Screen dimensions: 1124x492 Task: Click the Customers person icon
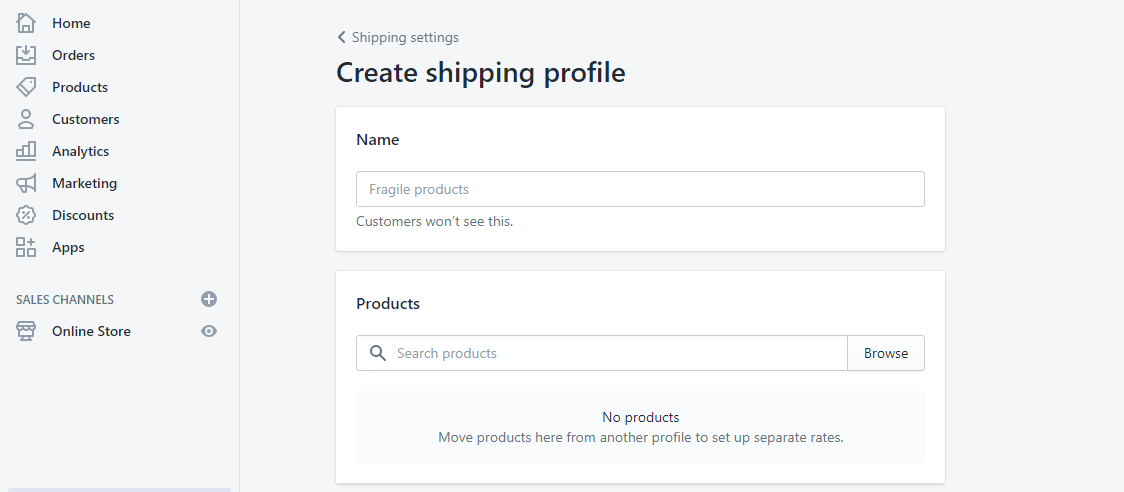pyautogui.click(x=26, y=119)
